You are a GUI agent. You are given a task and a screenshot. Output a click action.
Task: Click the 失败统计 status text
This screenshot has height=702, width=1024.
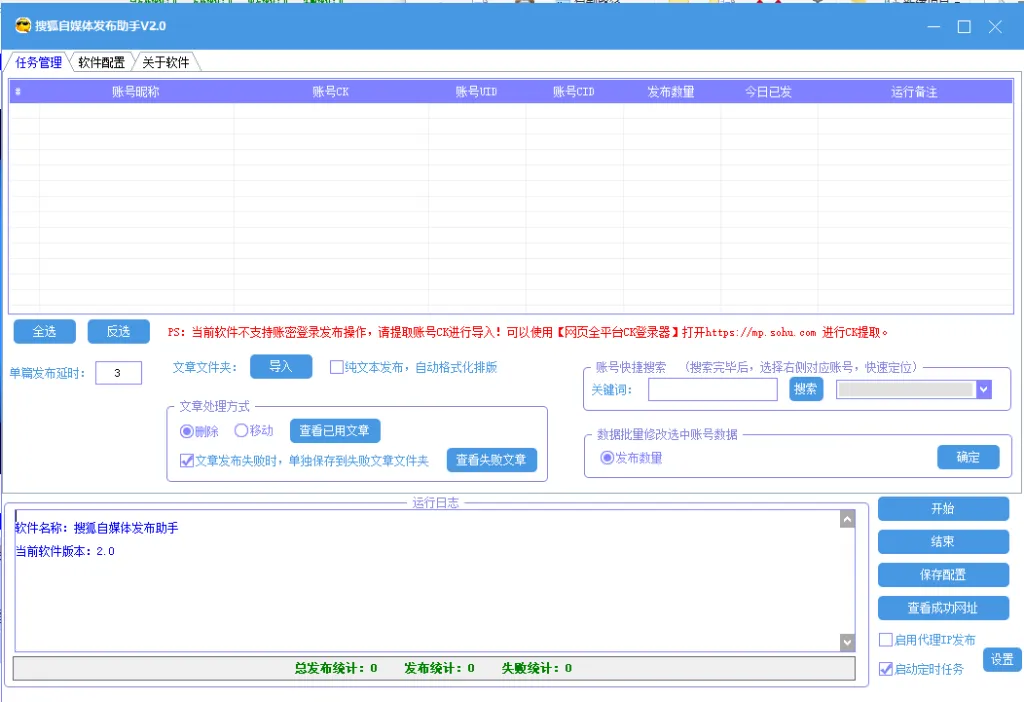tap(537, 668)
